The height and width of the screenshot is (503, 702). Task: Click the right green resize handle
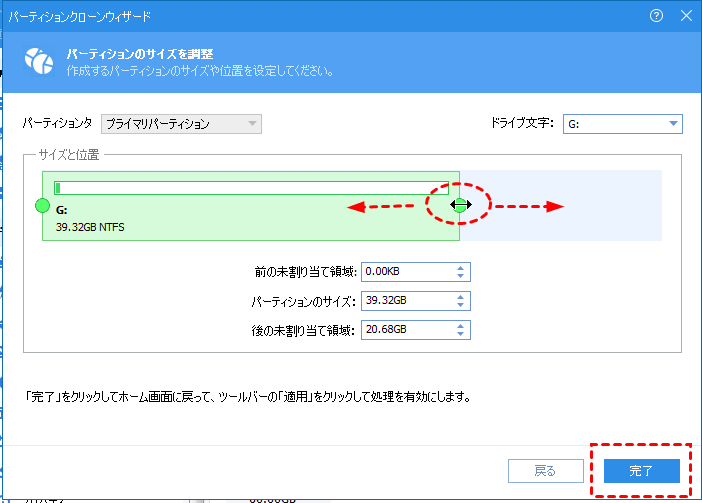[459, 206]
